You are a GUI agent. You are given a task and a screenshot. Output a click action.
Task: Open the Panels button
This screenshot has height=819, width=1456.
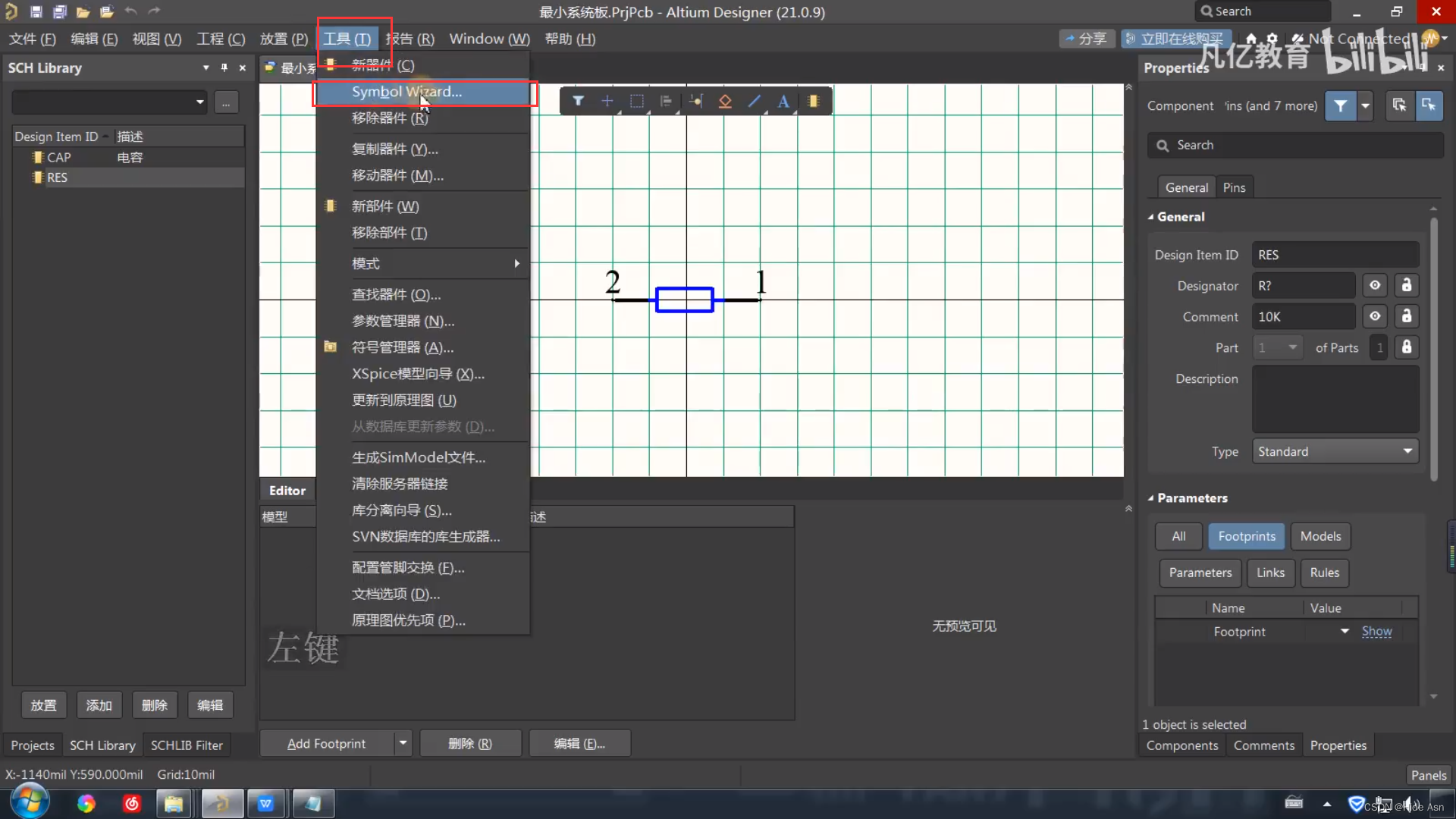[x=1429, y=775]
